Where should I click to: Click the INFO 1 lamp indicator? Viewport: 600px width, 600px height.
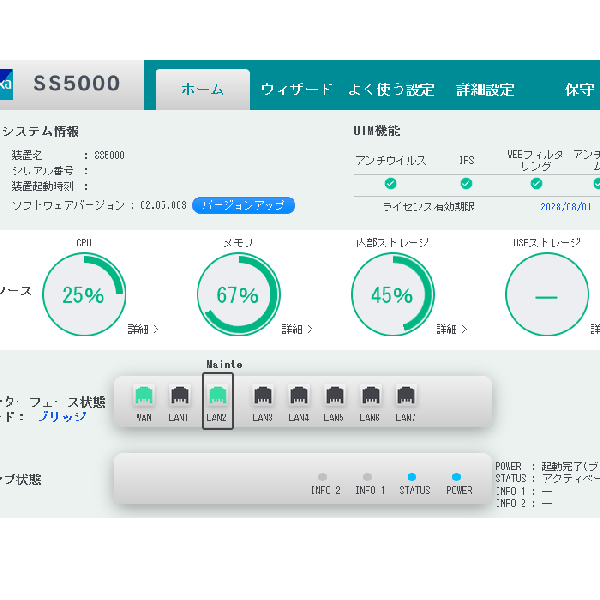pyautogui.click(x=367, y=477)
